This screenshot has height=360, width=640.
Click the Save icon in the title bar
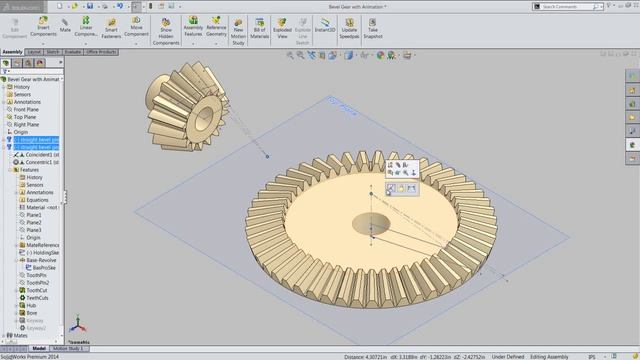coord(90,6)
